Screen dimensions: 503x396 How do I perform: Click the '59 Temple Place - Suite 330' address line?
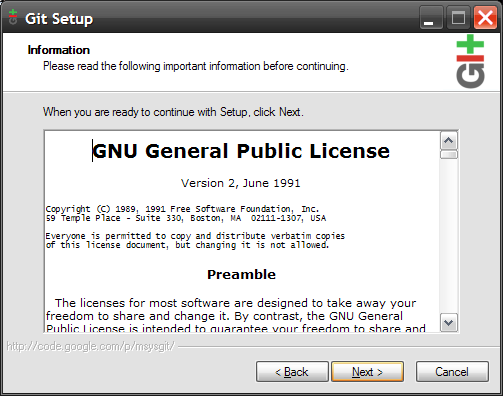pyautogui.click(x=186, y=218)
